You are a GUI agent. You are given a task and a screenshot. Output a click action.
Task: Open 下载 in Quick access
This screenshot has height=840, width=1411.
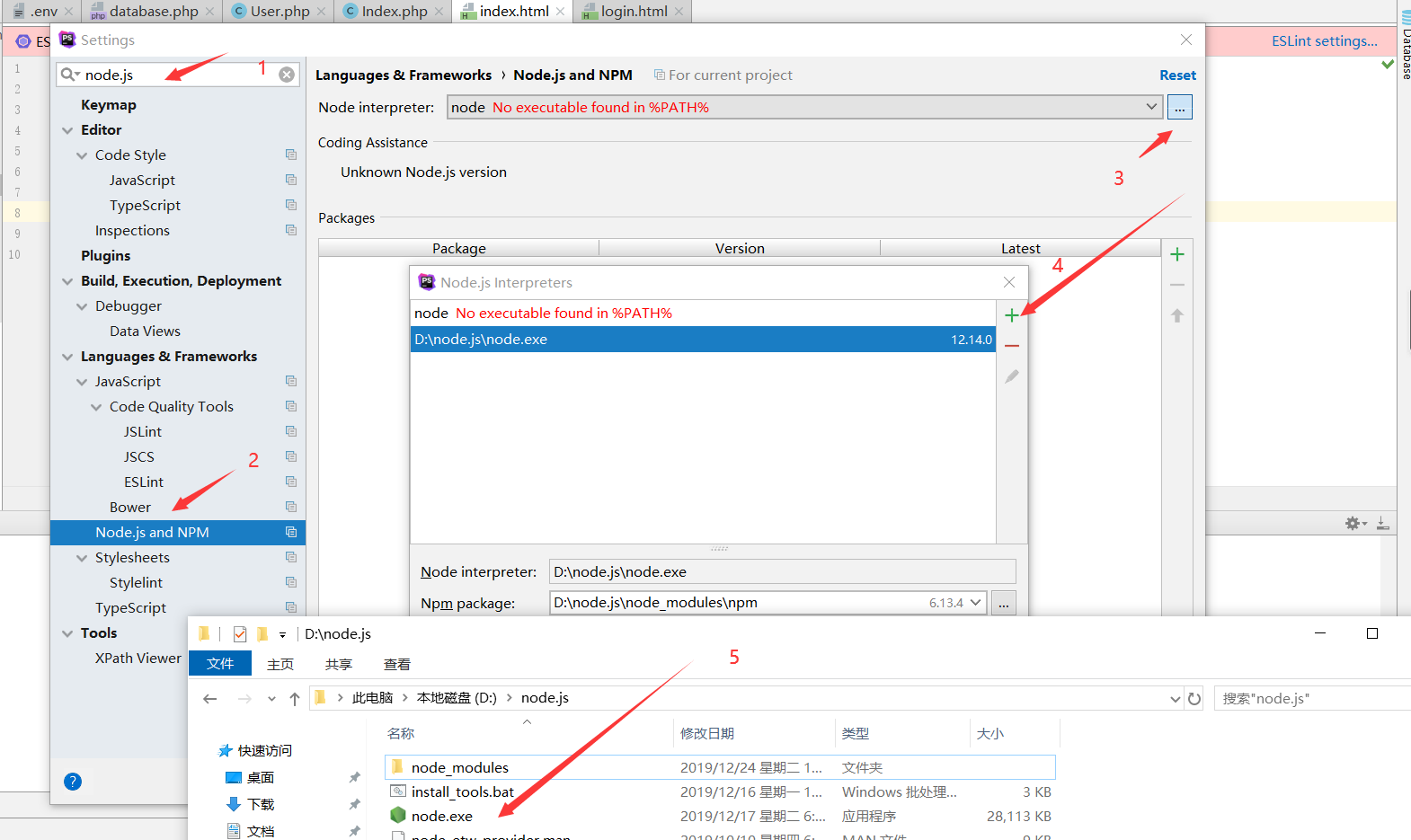[261, 805]
